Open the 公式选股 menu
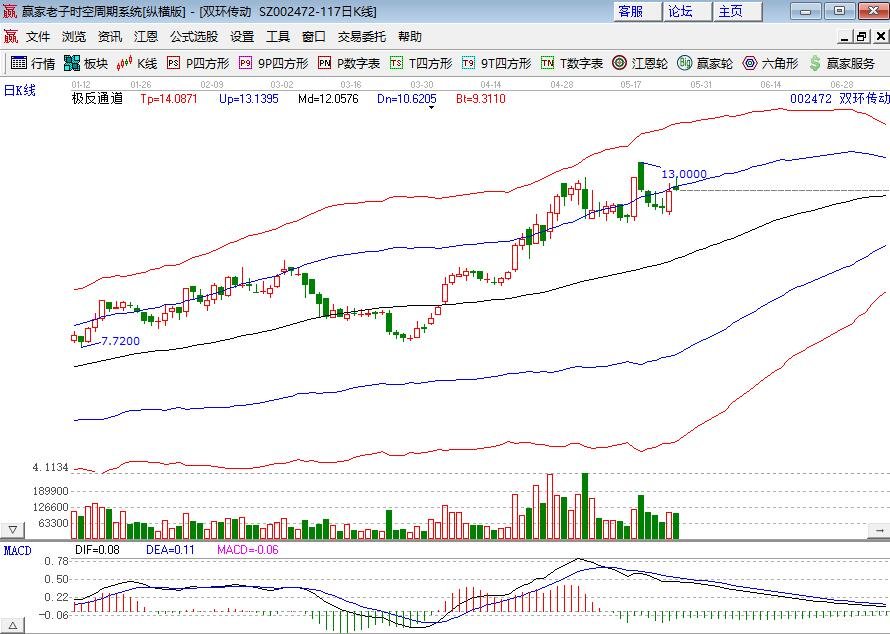The width and height of the screenshot is (890, 634). [194, 36]
